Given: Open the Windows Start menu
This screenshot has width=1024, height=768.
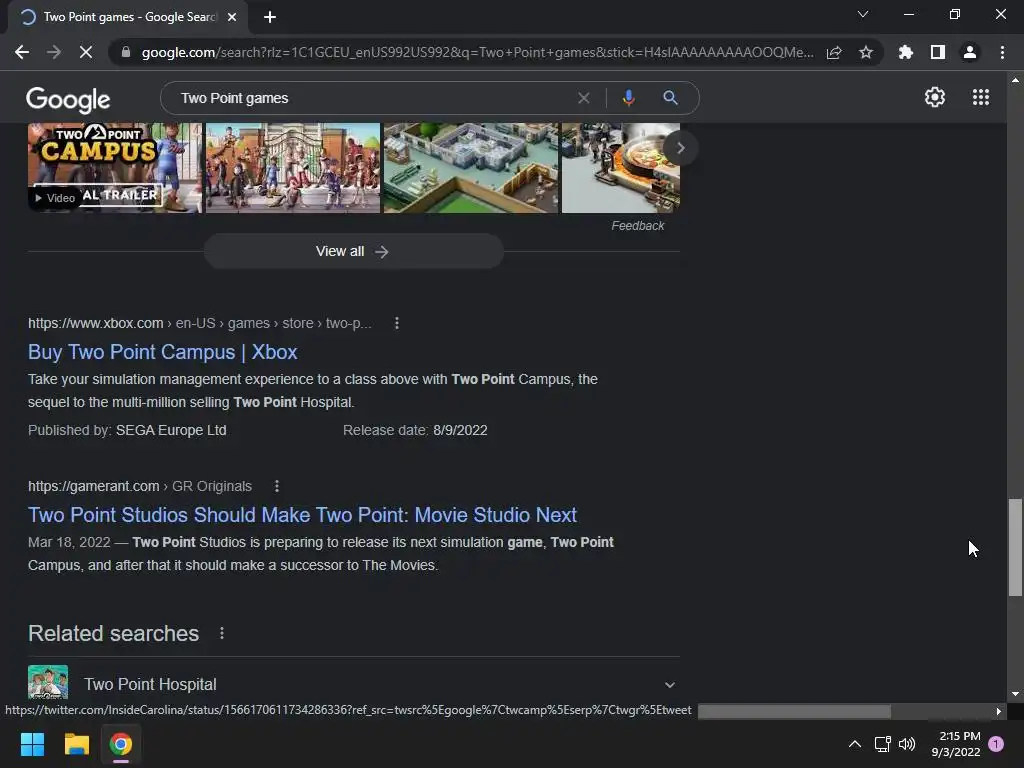Looking at the screenshot, I should (32, 744).
